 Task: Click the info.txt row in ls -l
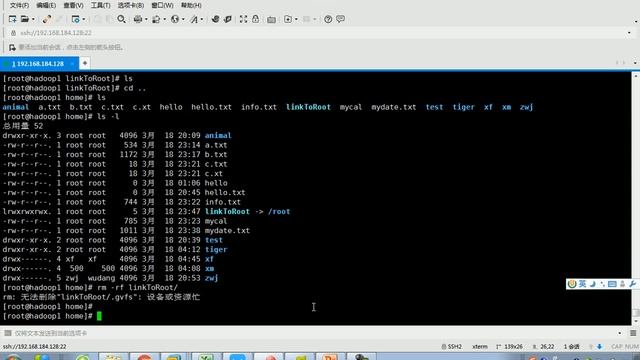(122, 202)
